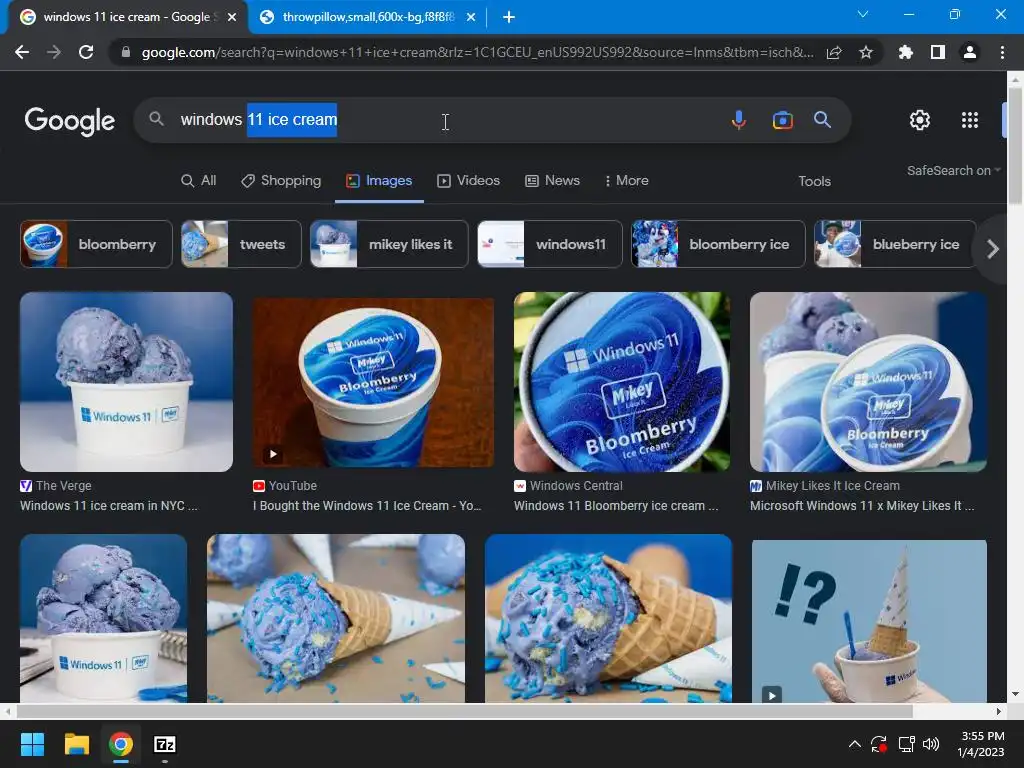Show more suggestion chips with right arrow
Image resolution: width=1024 pixels, height=768 pixels.
[993, 249]
